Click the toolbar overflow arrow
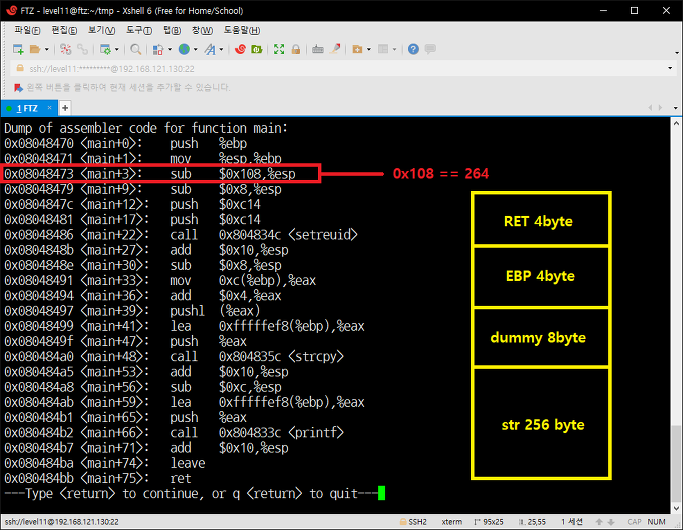The image size is (683, 530). coord(676,53)
